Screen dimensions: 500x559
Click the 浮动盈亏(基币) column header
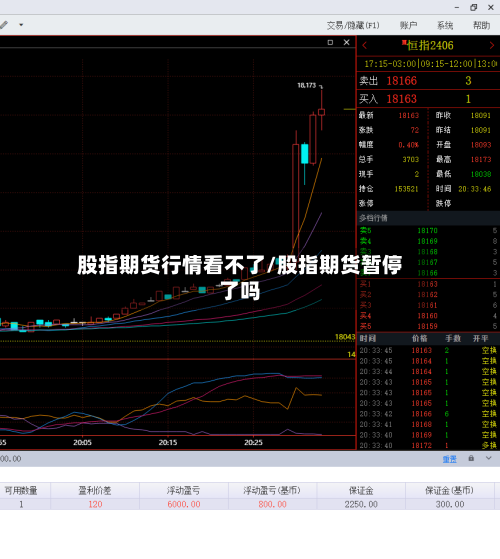tap(272, 491)
